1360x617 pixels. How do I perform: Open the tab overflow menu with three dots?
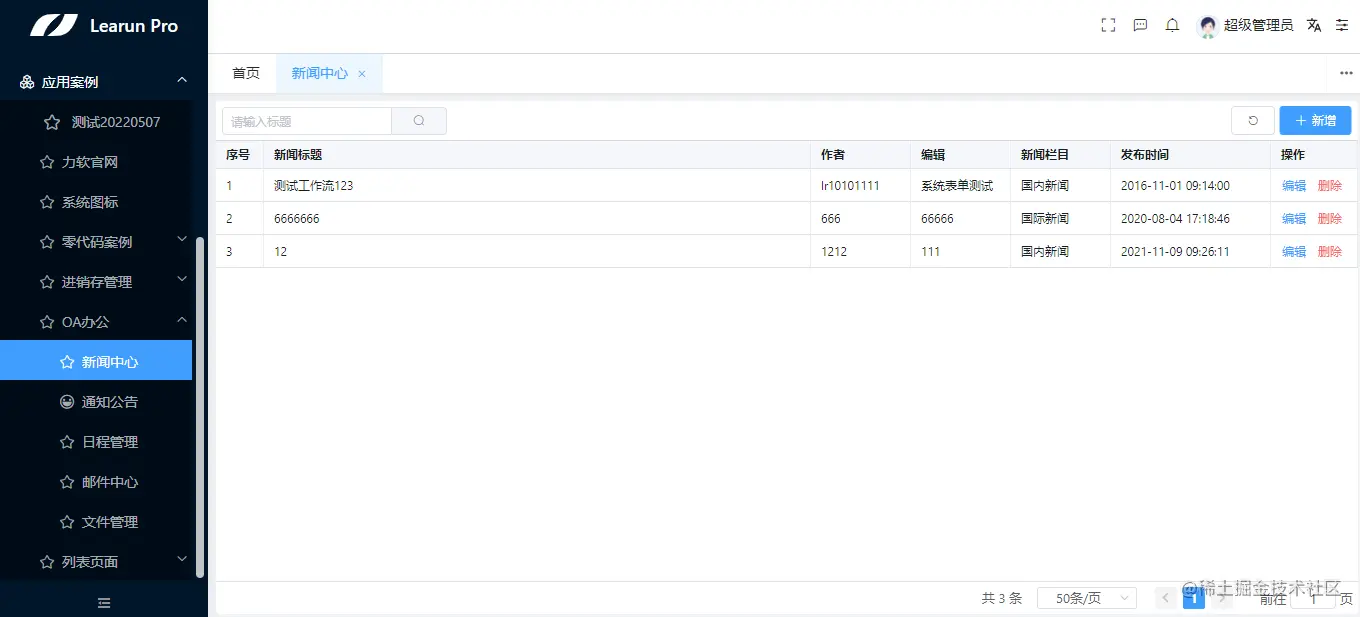click(1346, 72)
